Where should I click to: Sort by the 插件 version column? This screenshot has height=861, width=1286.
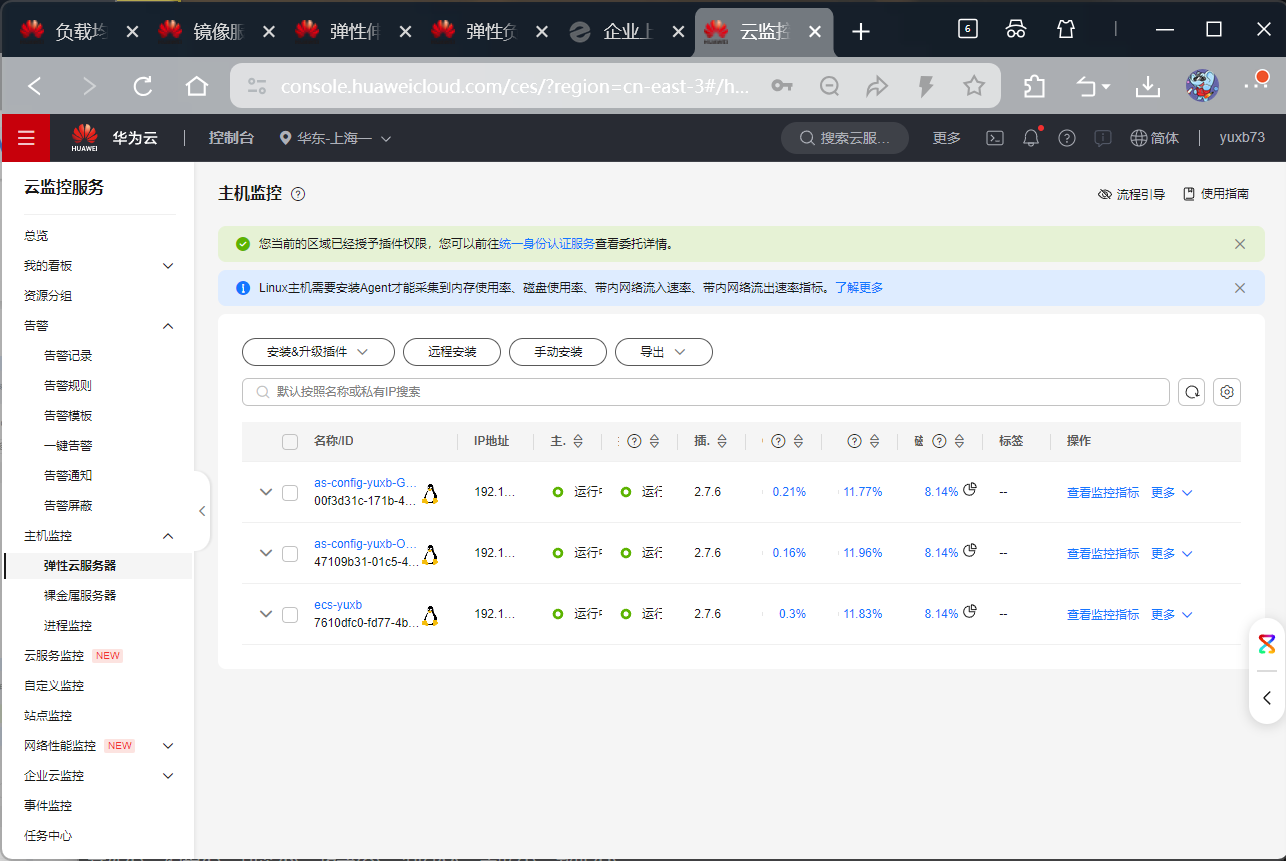pos(722,441)
